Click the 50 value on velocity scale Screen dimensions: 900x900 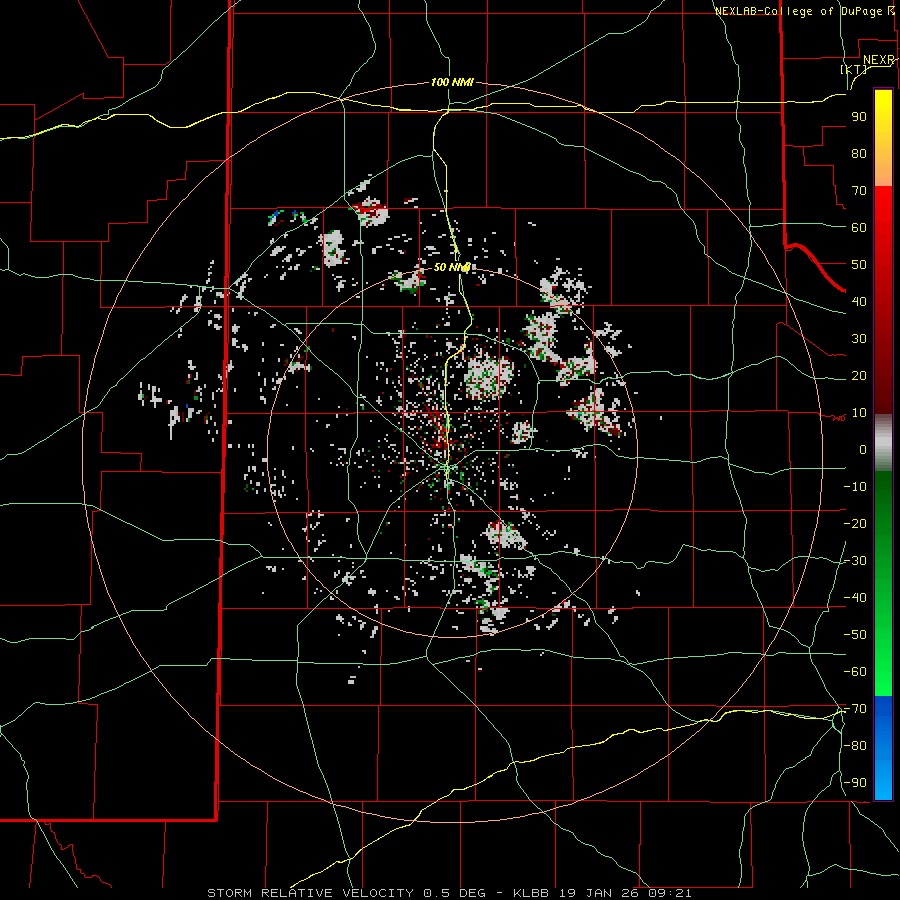859,265
